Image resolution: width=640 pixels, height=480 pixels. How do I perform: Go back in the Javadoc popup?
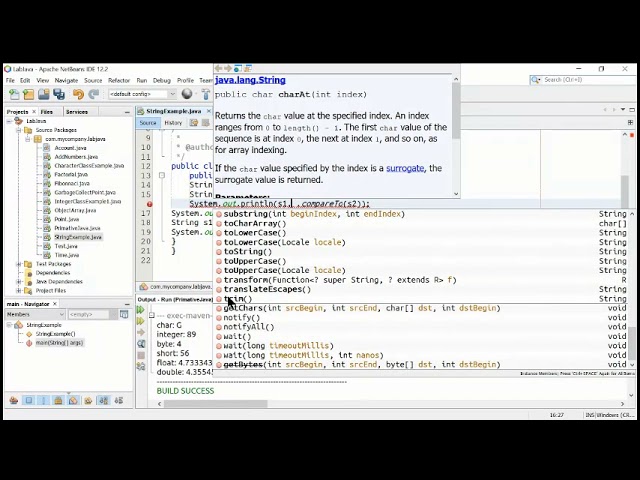point(218,68)
